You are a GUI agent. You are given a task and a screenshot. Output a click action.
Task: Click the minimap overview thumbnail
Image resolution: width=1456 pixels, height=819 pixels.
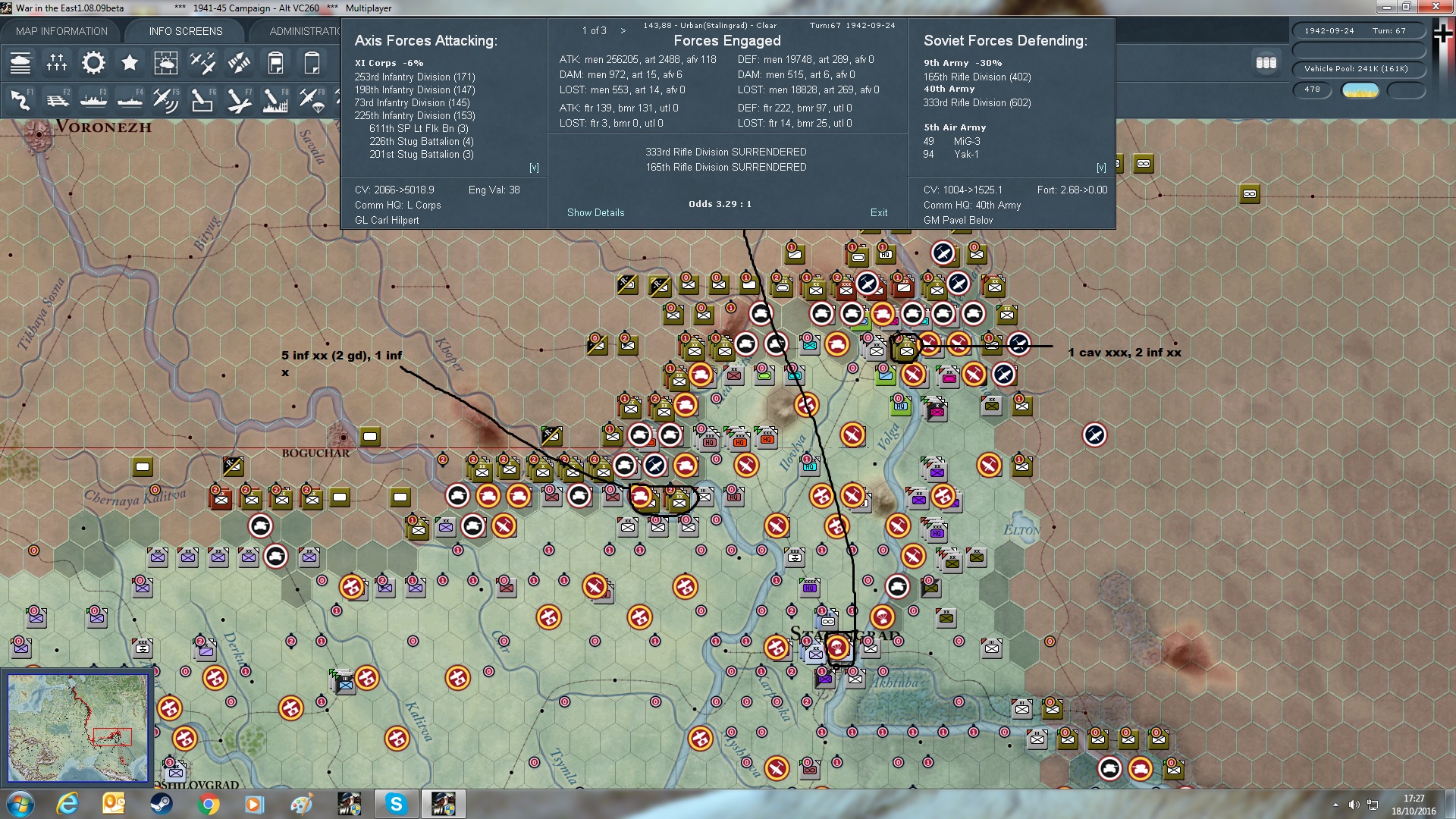click(x=77, y=728)
